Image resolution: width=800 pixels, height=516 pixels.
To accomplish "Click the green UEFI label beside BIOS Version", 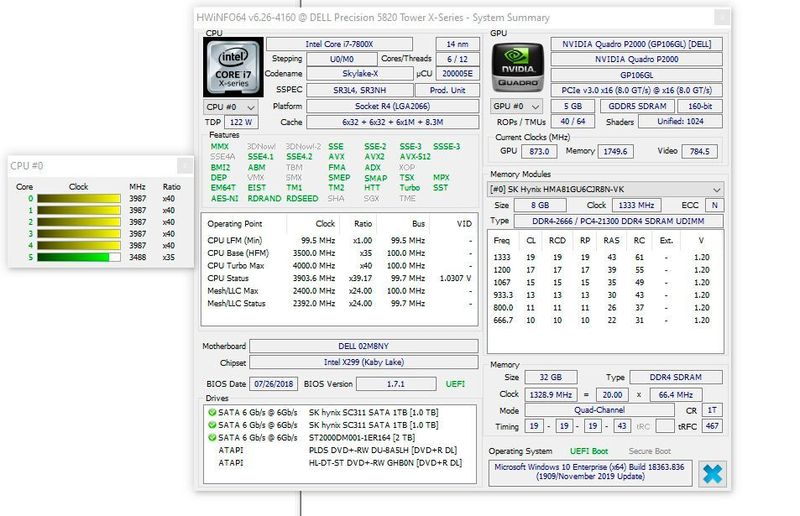I will [x=455, y=384].
